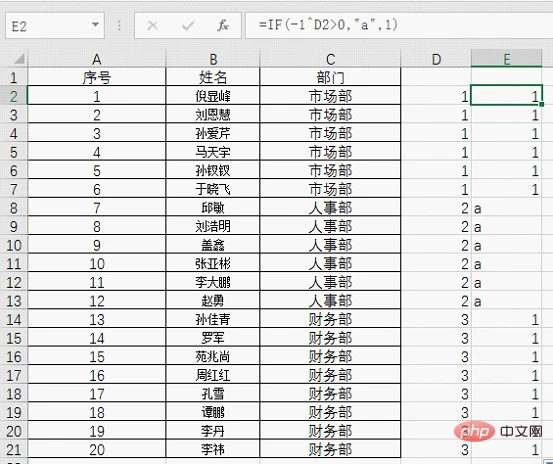Select cell with name 马天宇
Image resolution: width=553 pixels, height=464 pixels.
213,152
